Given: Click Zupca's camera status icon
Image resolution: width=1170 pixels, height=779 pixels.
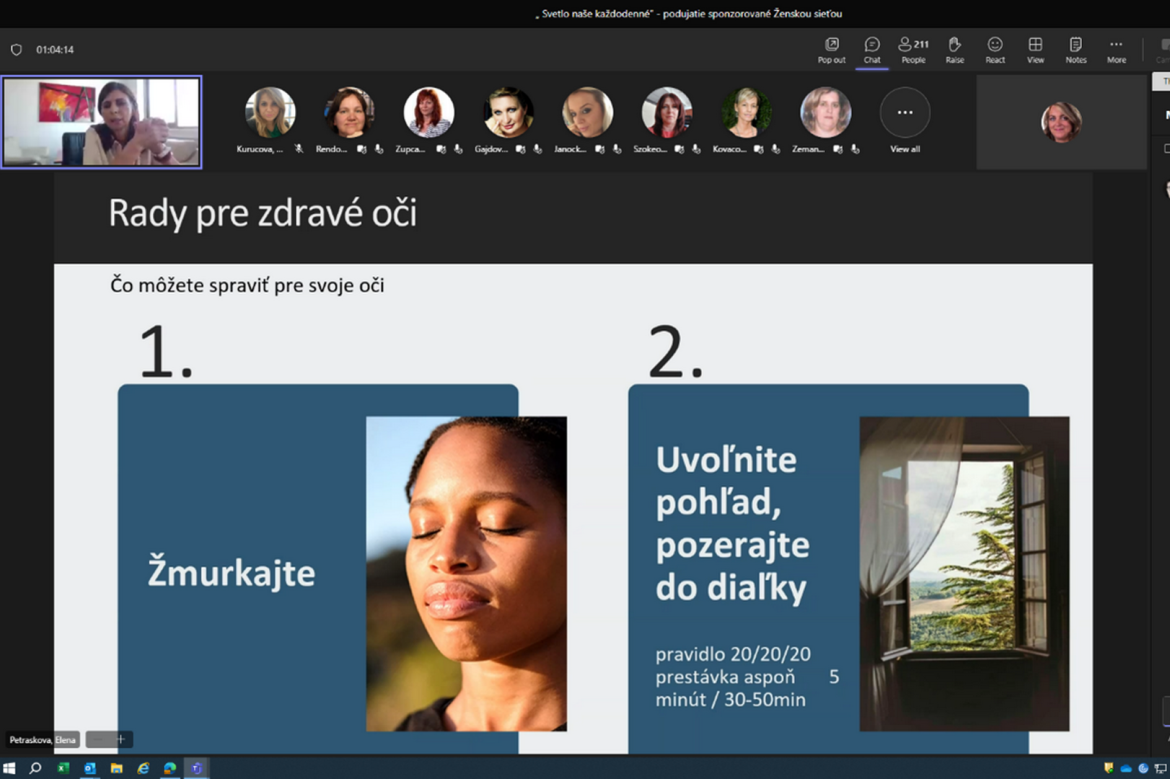Looking at the screenshot, I should coord(441,149).
